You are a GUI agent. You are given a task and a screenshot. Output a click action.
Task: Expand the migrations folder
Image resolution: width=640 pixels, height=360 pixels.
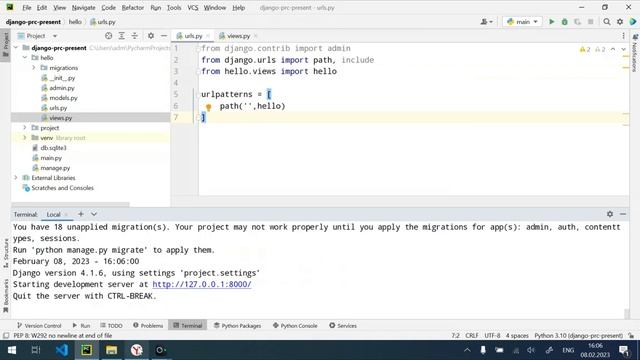(x=34, y=68)
